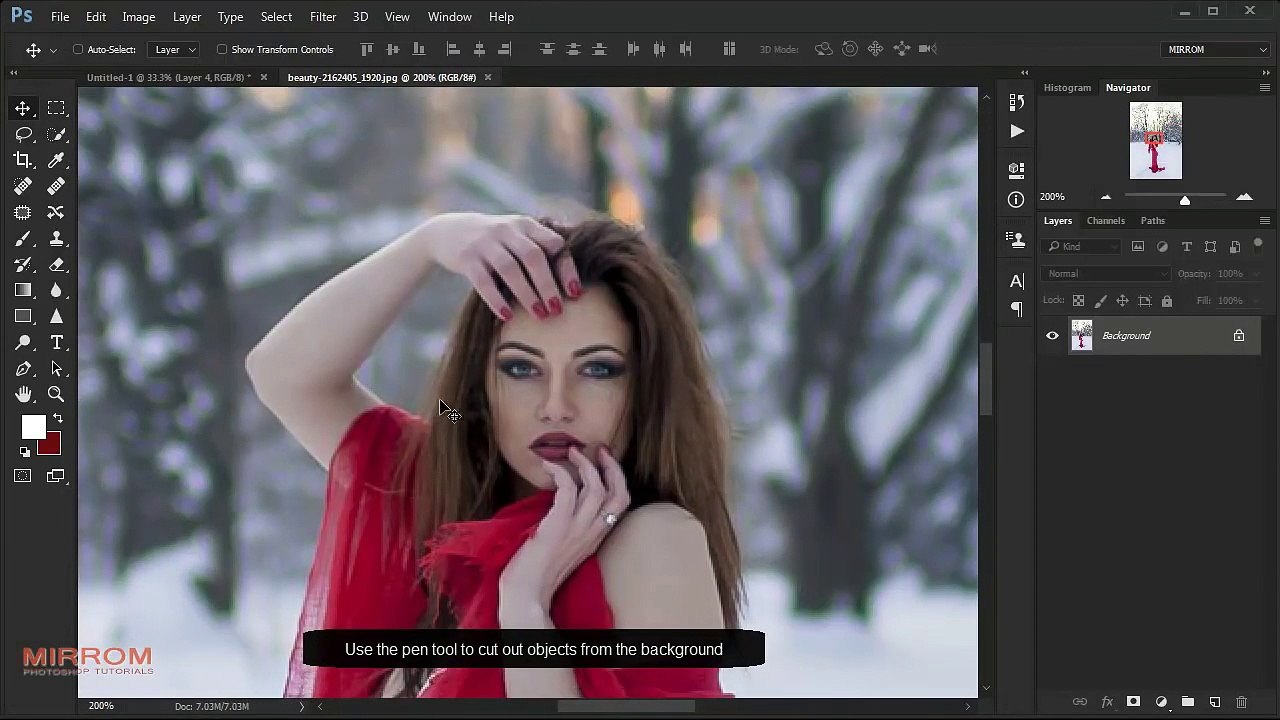
Task: Toggle shape layer filter icon
Action: 1210,247
